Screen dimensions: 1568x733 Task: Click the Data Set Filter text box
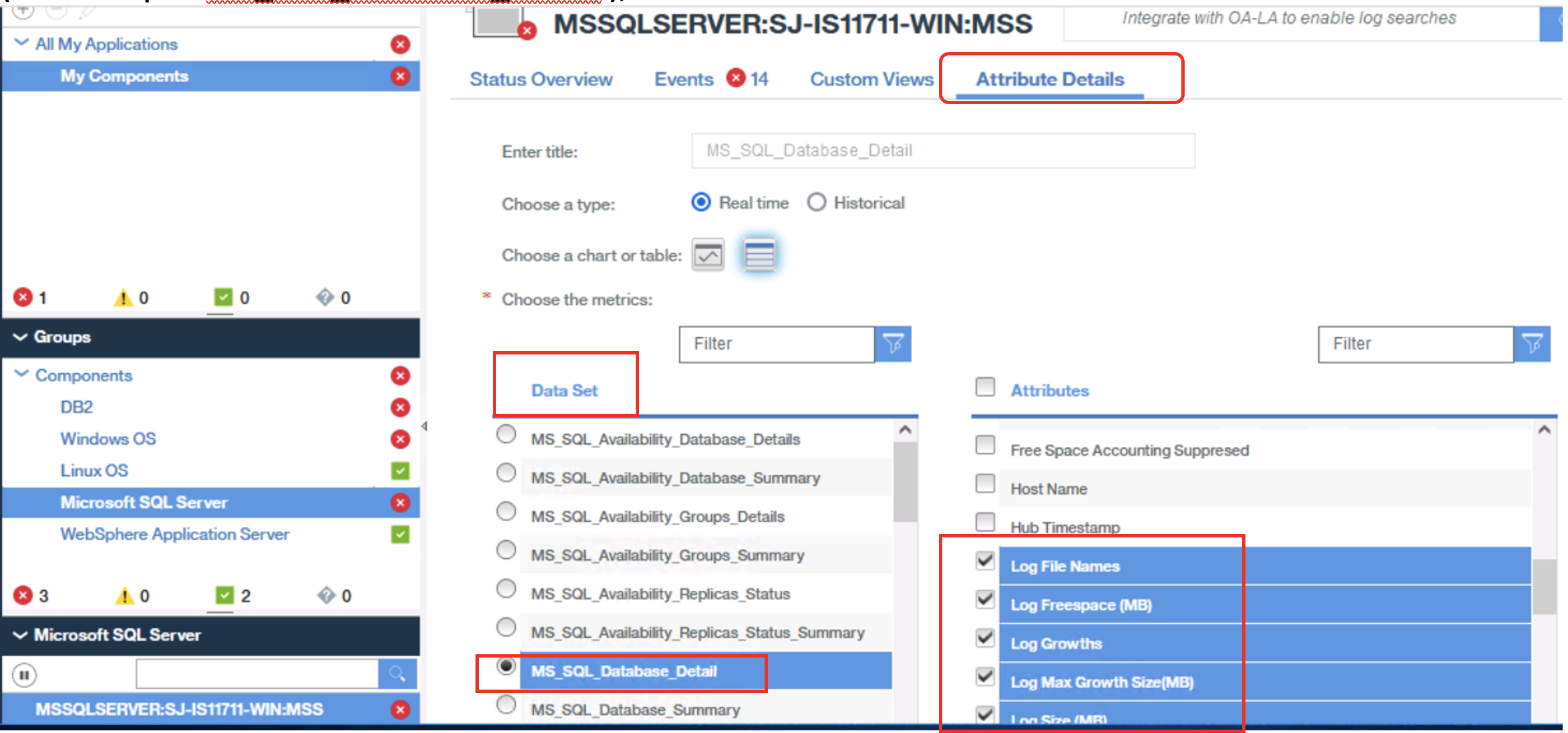[x=777, y=344]
